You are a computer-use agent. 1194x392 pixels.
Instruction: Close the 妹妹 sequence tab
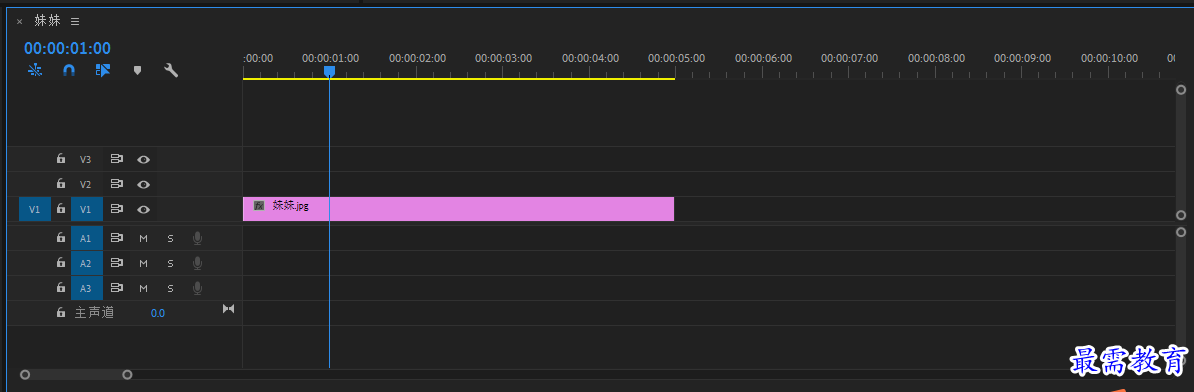click(x=20, y=21)
